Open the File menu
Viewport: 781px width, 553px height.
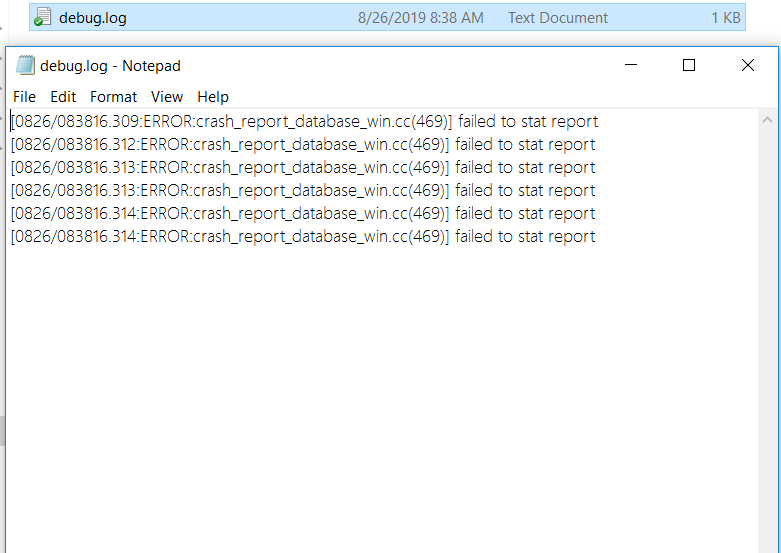click(24, 97)
